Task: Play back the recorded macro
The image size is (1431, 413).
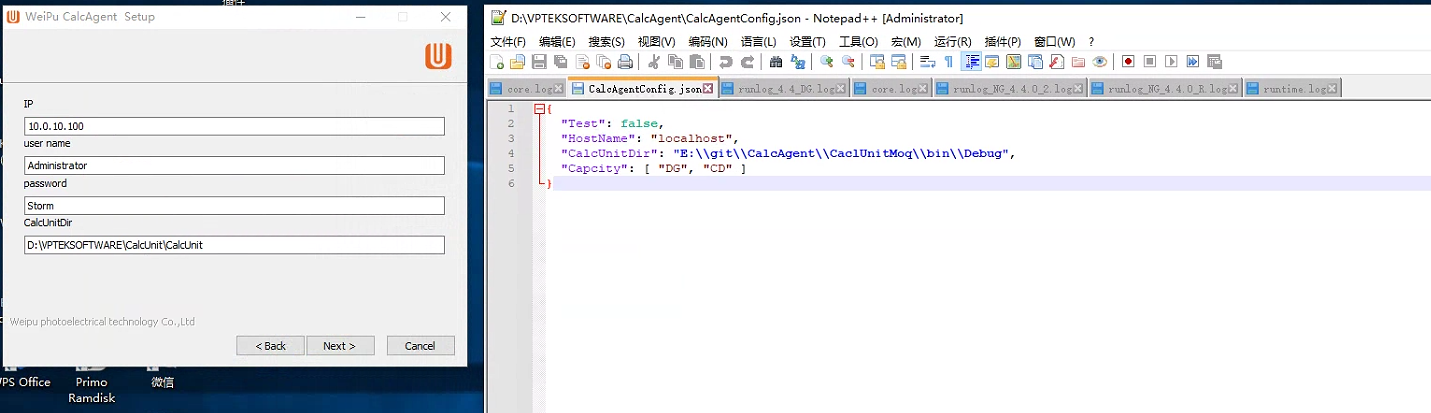Action: 1171,61
